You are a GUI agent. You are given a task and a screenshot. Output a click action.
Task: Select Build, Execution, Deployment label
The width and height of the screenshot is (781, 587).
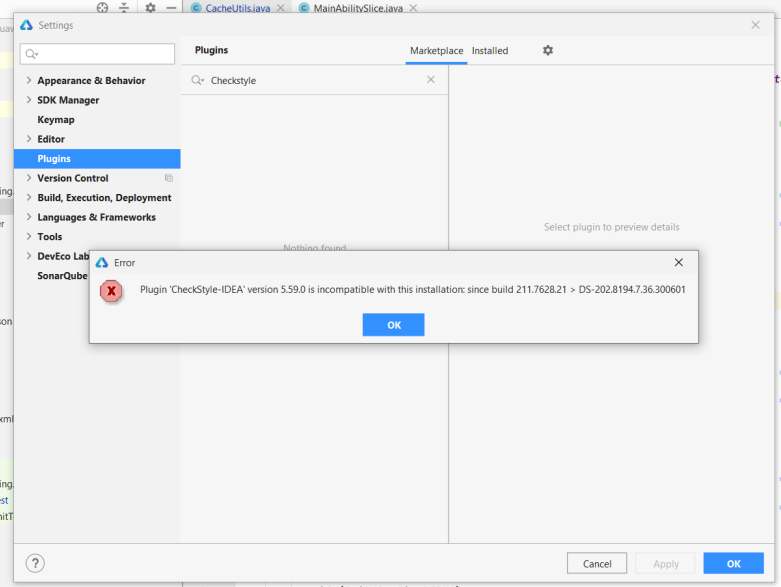(104, 198)
